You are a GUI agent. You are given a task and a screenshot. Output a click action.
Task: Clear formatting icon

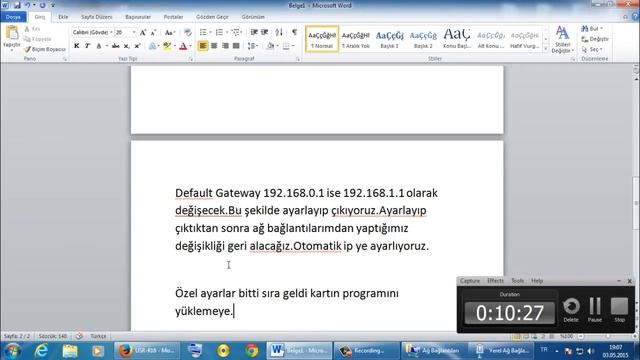point(188,32)
